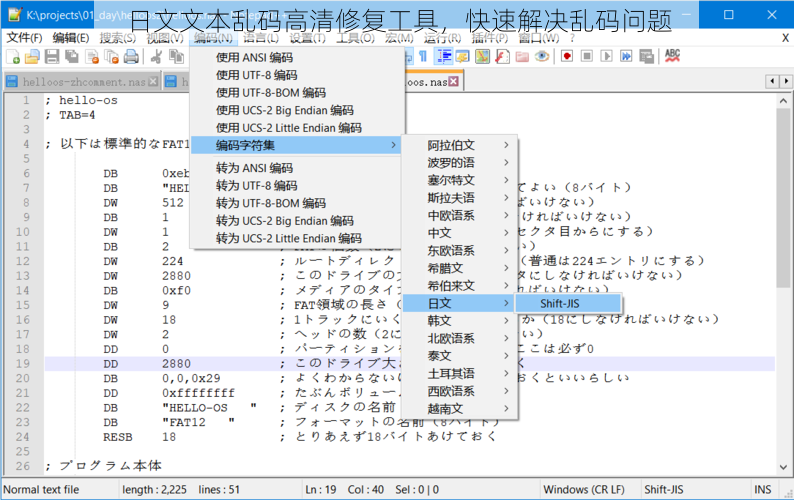This screenshot has width=794, height=500.
Task: Click the Cut scissors icon
Action: point(156,56)
